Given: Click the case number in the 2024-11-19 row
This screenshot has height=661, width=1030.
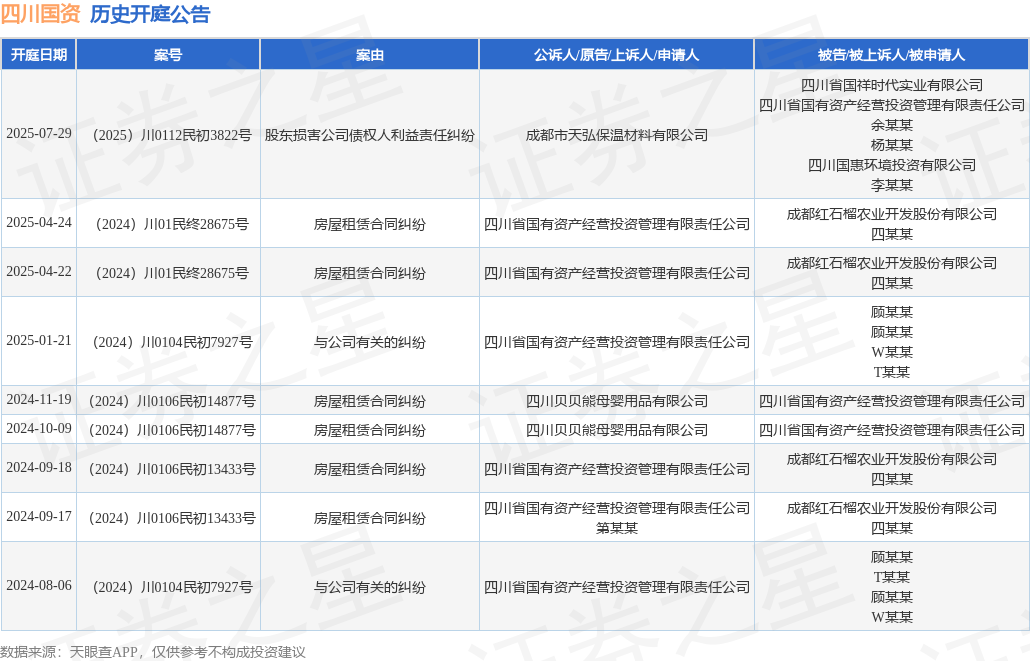Looking at the screenshot, I should [169, 401].
